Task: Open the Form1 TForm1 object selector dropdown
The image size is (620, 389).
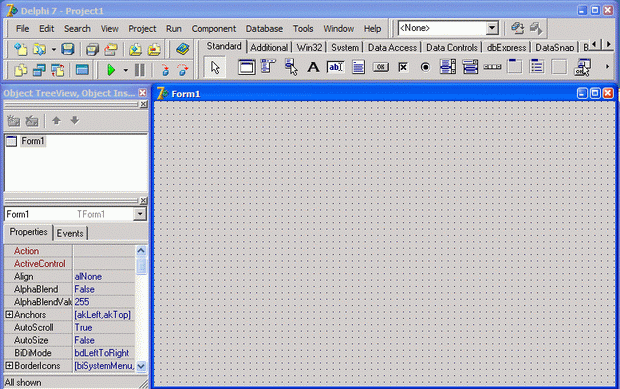Action: click(x=140, y=214)
